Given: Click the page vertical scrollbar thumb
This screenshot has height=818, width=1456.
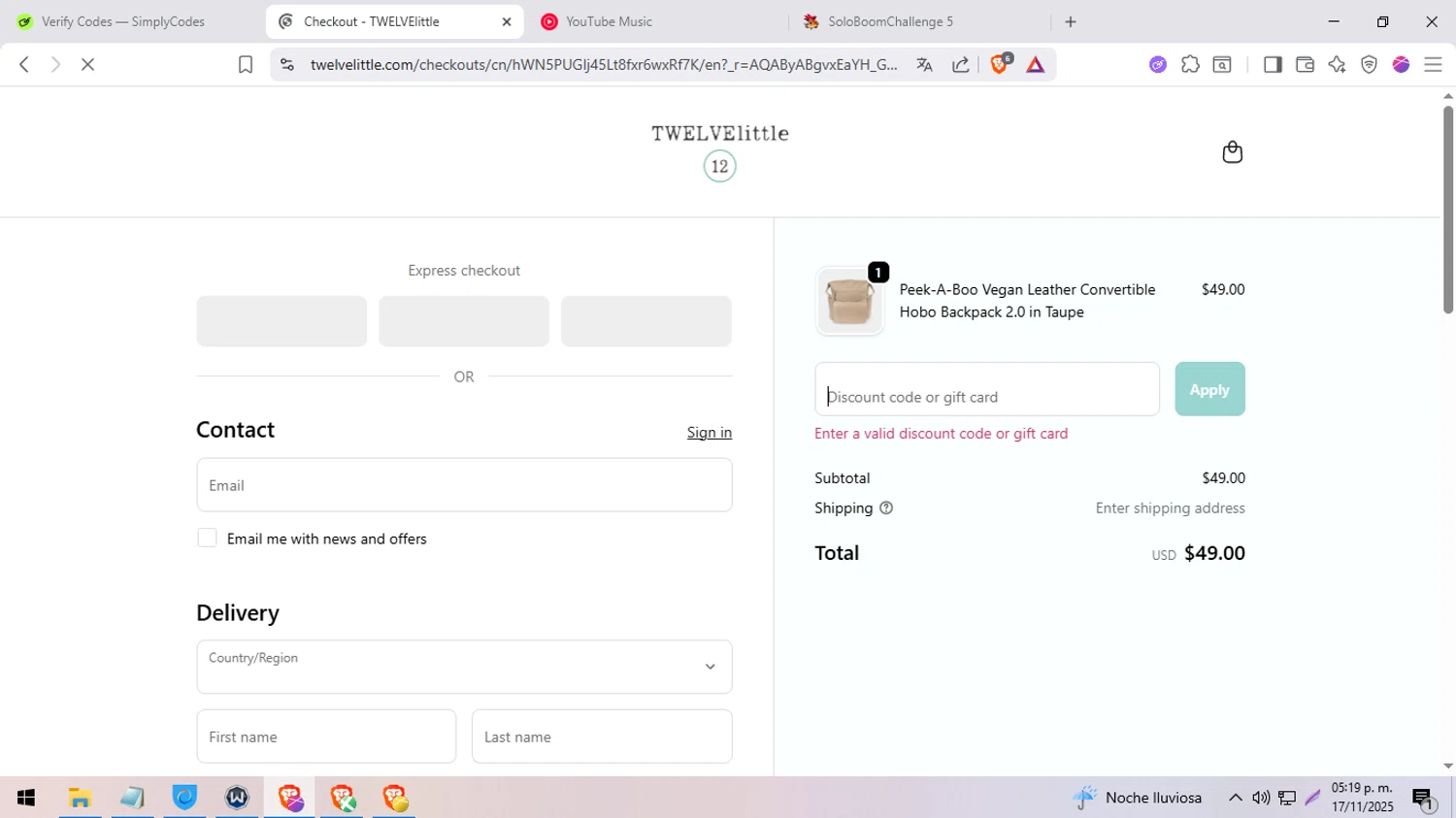Looking at the screenshot, I should 1447,209.
